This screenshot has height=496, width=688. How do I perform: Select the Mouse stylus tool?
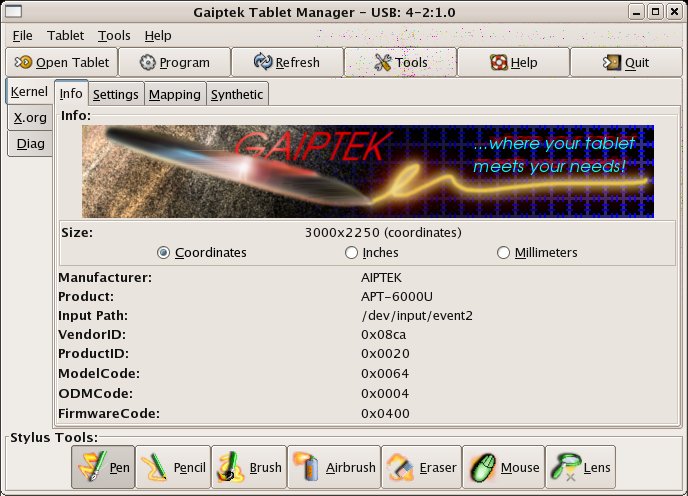[503, 467]
